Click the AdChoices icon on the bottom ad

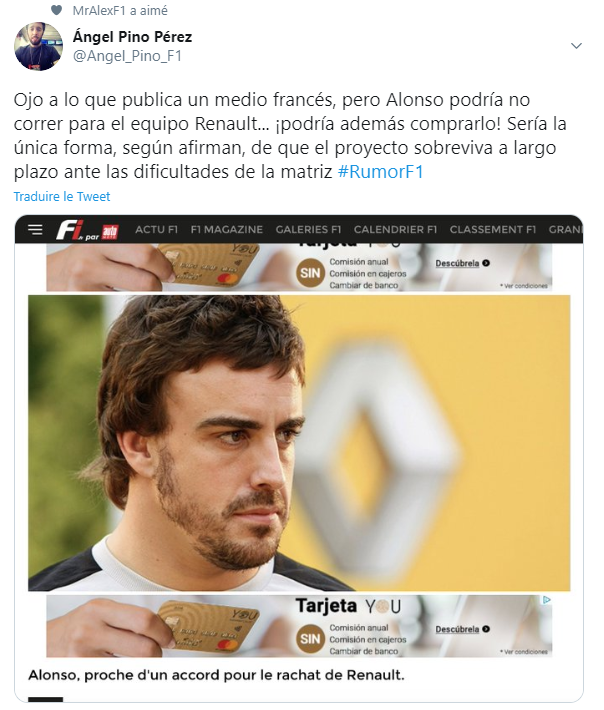coord(546,600)
